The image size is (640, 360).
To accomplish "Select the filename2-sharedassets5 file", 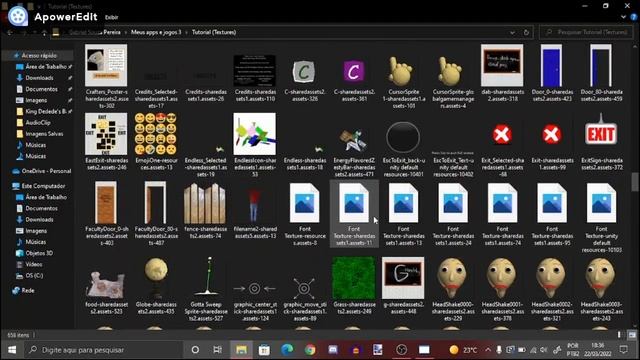I will coord(254,205).
